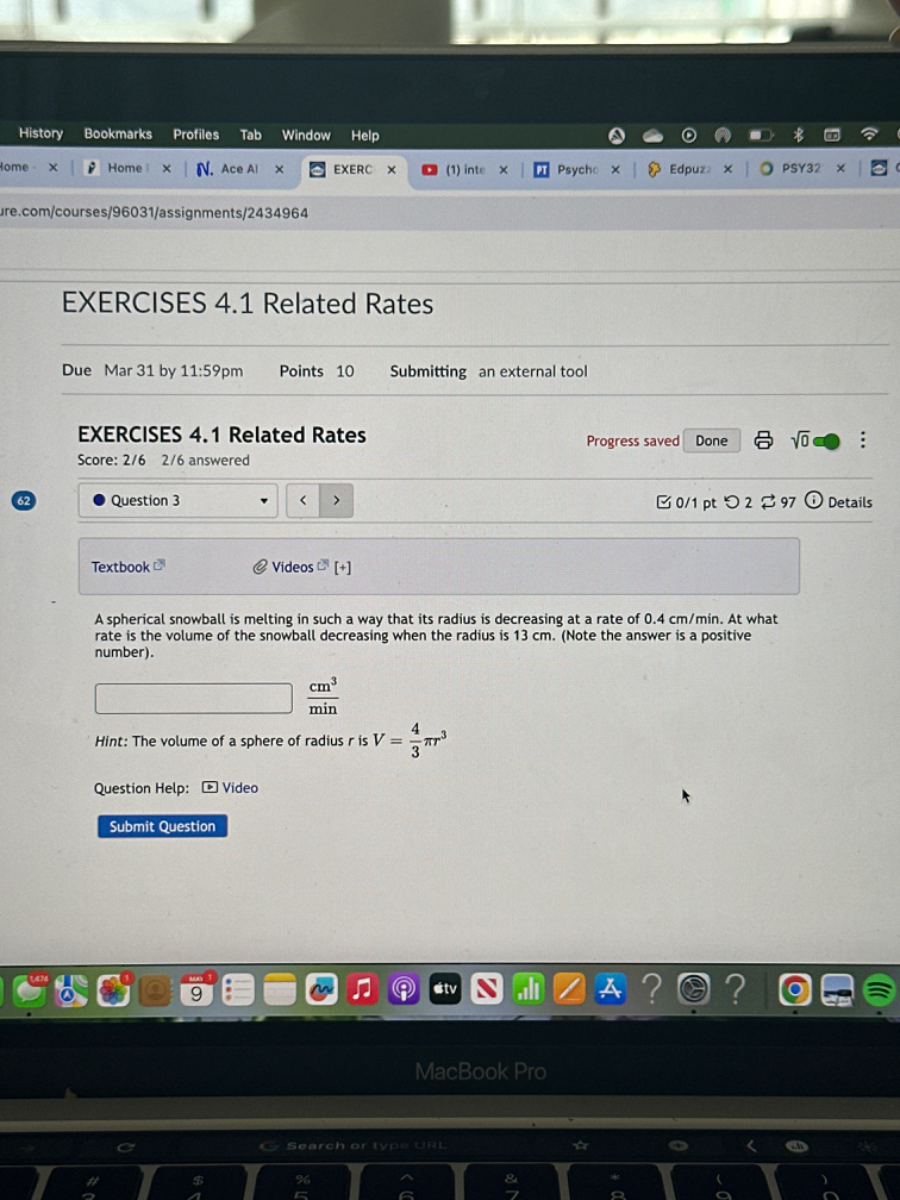The width and height of the screenshot is (900, 1200).
Task: Expand Videos with the [+] control
Action: tap(343, 567)
